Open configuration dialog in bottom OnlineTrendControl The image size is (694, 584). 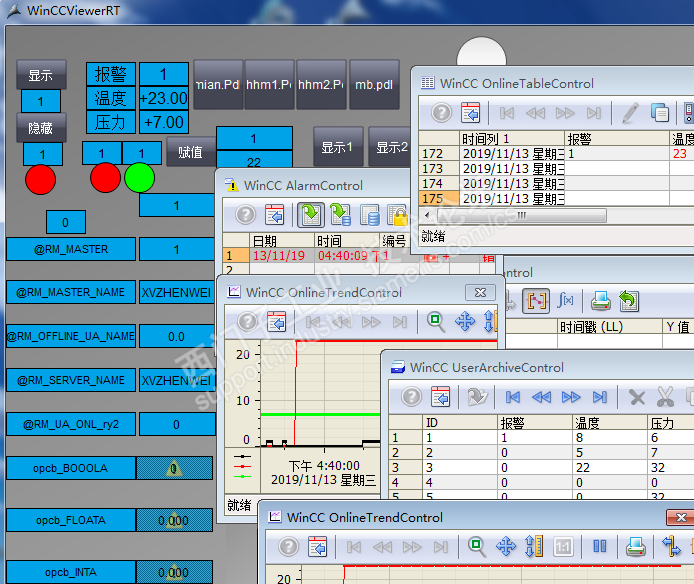pyautogui.click(x=317, y=547)
